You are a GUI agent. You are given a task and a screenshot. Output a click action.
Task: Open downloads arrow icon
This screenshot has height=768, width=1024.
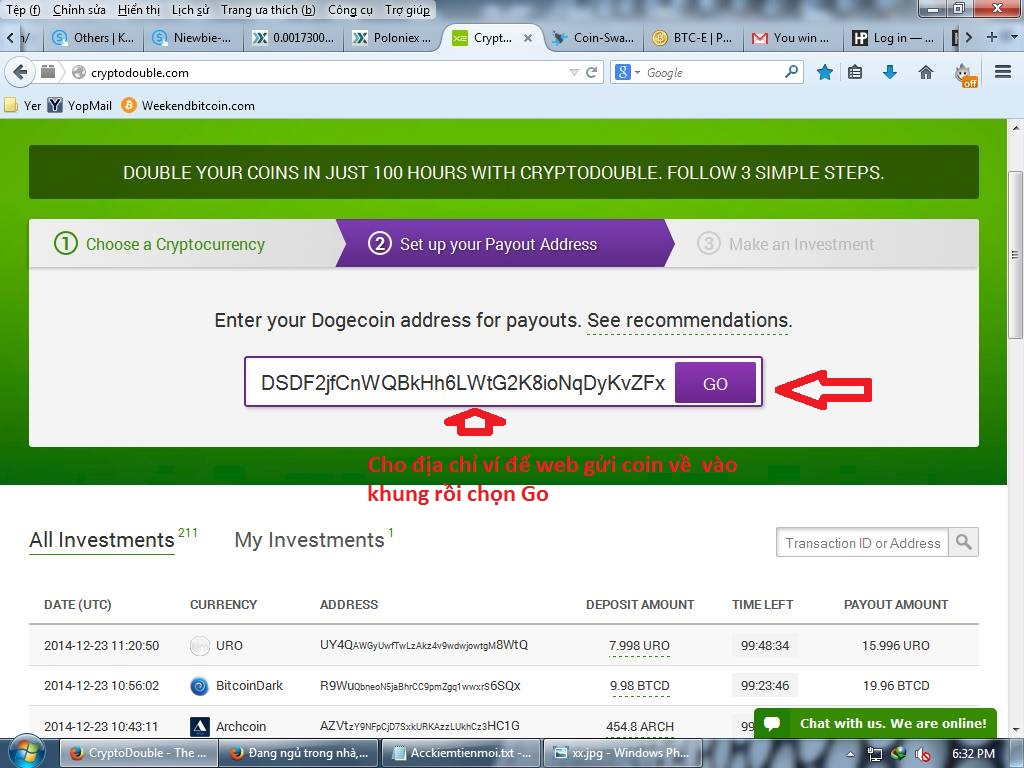pos(889,72)
